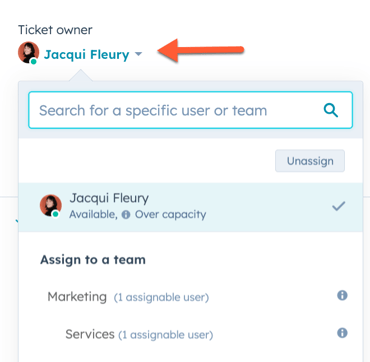The width and height of the screenshot is (370, 362).
Task: Click the info icon on Marketing row
Action: click(342, 295)
